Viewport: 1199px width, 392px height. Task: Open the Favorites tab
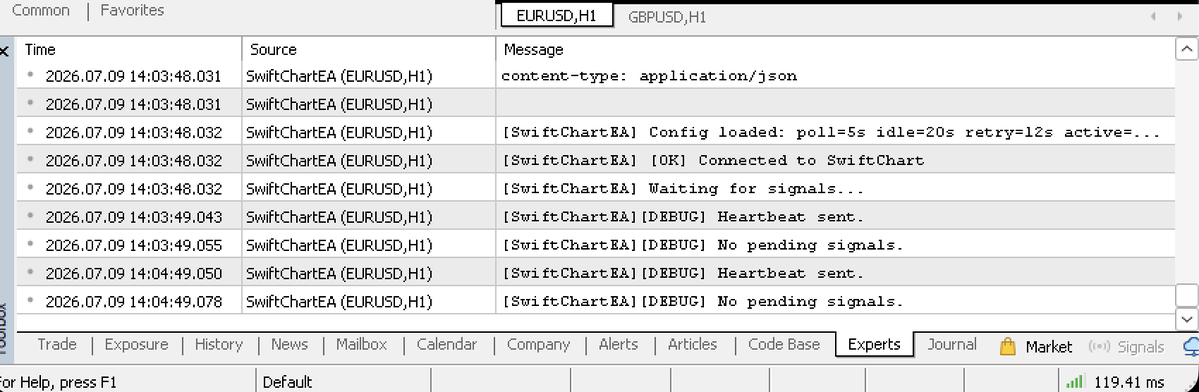[132, 11]
